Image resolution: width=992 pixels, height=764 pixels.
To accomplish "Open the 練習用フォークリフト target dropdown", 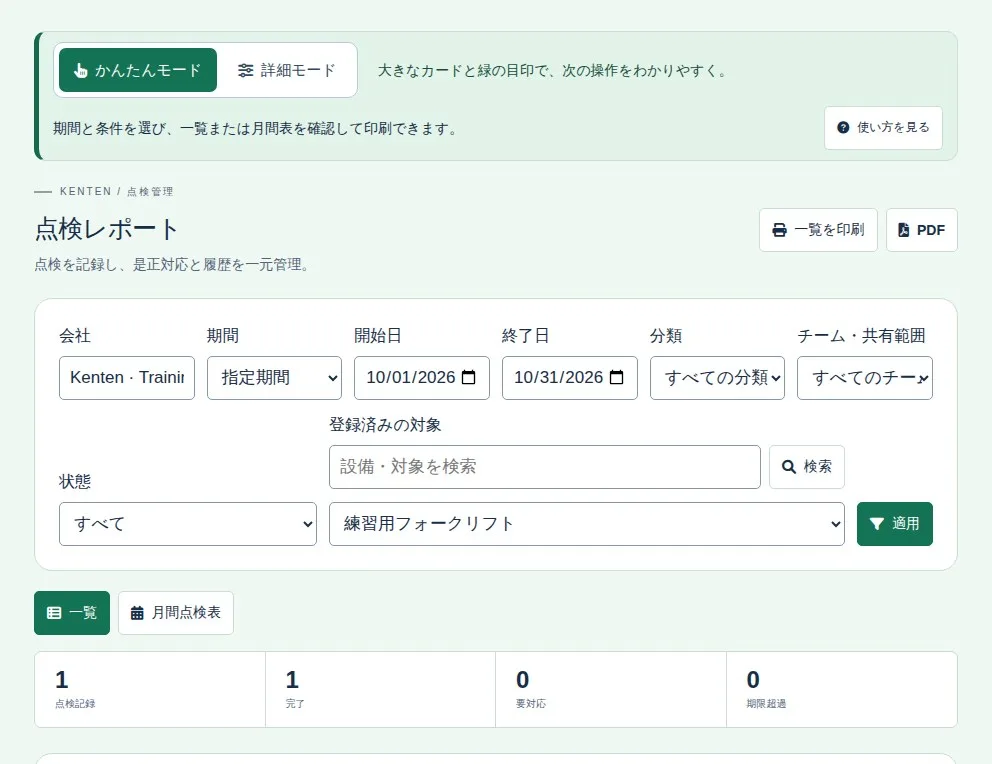I will 586,524.
